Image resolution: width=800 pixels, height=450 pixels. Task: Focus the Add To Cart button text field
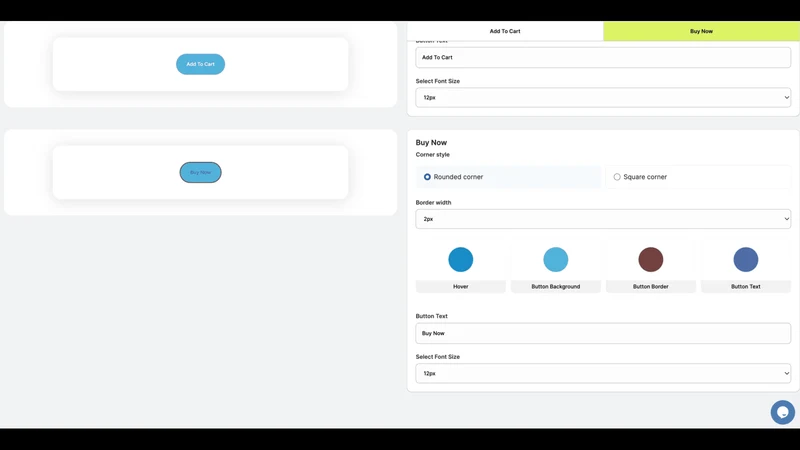[x=603, y=58]
